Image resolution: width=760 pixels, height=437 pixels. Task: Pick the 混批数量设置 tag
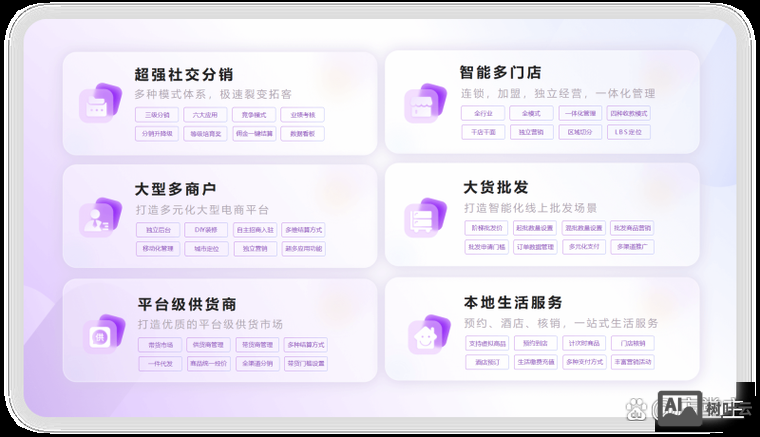pyautogui.click(x=584, y=228)
